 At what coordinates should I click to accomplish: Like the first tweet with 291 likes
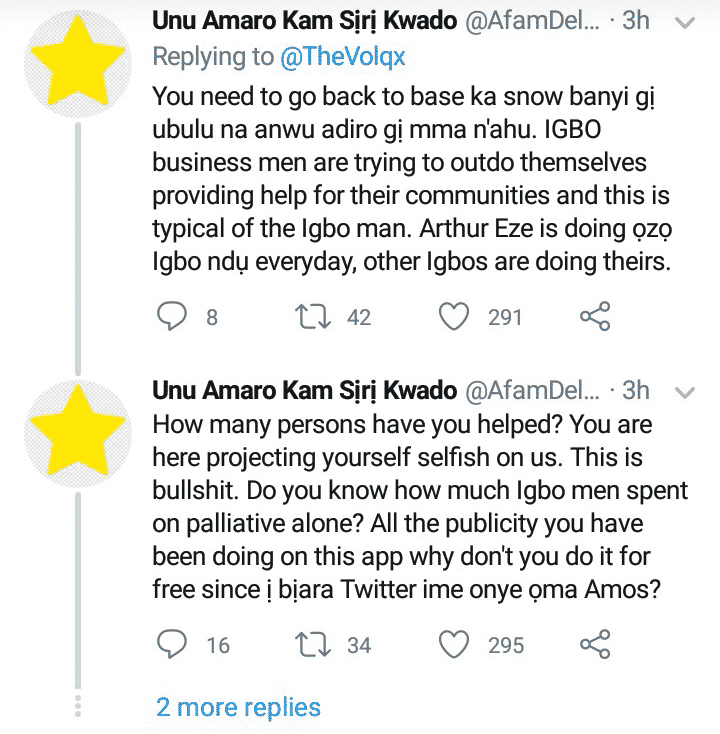tap(455, 317)
